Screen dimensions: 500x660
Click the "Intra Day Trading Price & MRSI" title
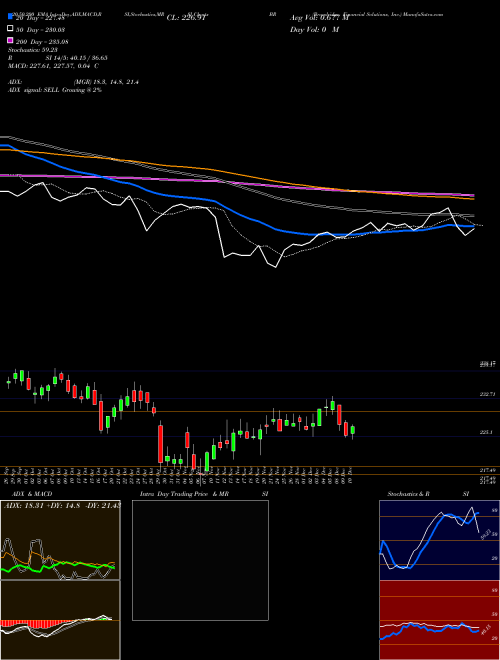(x=204, y=494)
